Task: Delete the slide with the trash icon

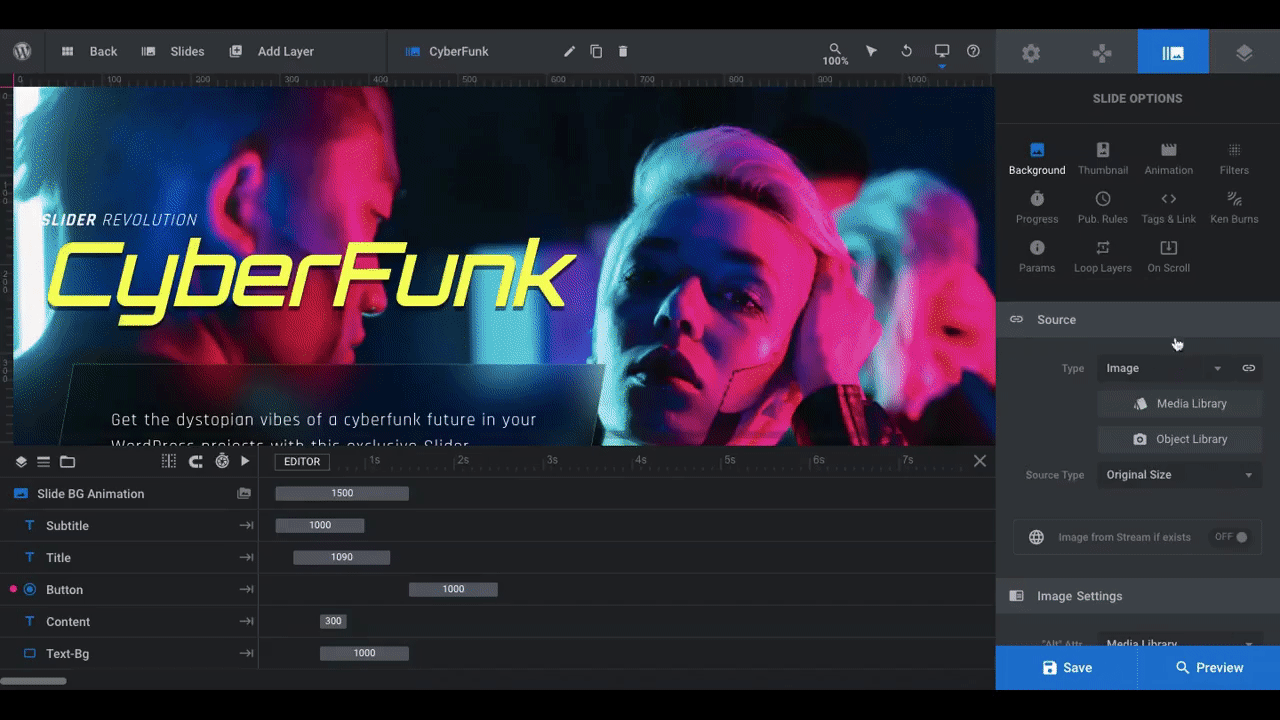Action: point(623,51)
